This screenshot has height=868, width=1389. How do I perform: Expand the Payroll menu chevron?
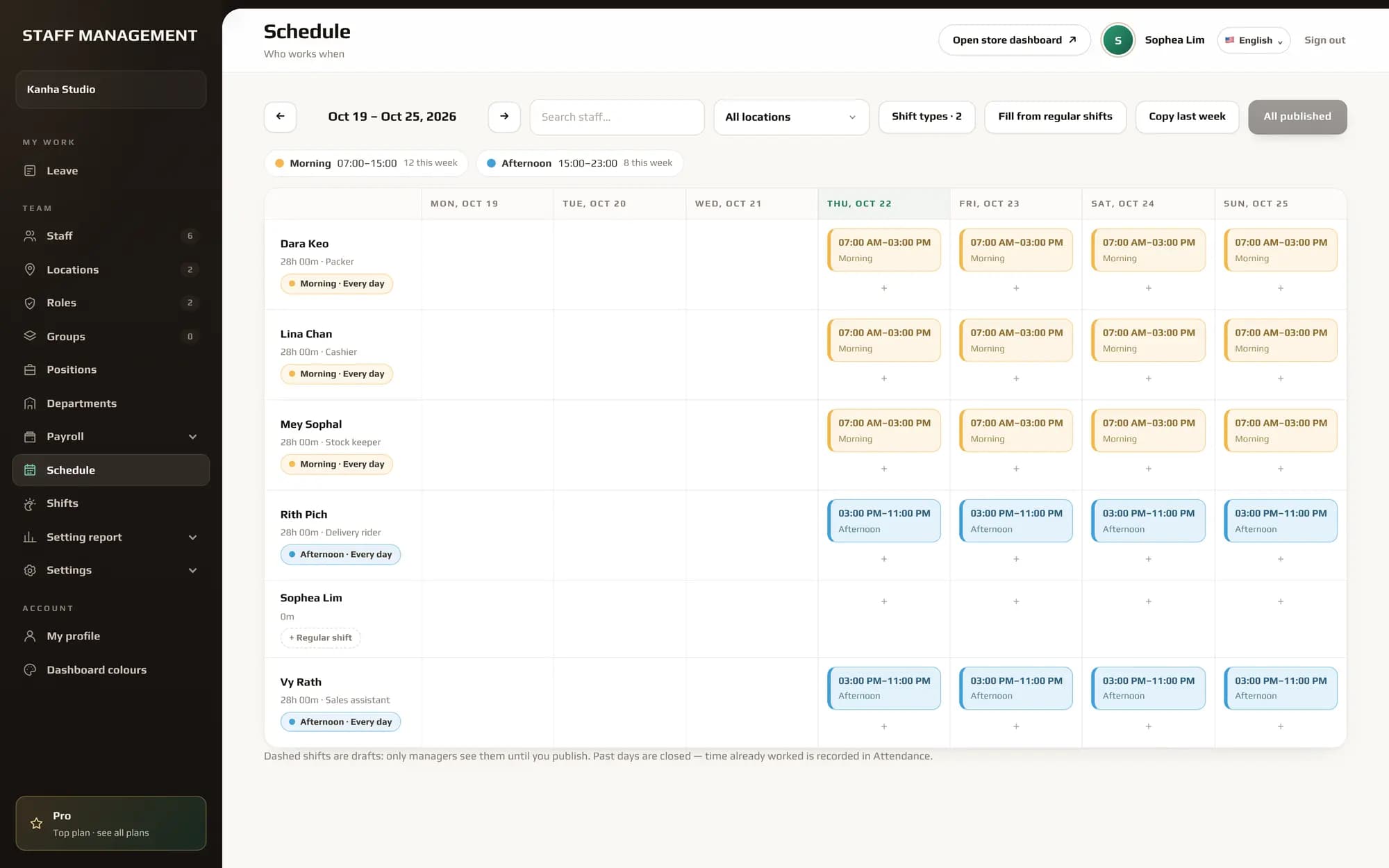point(193,437)
